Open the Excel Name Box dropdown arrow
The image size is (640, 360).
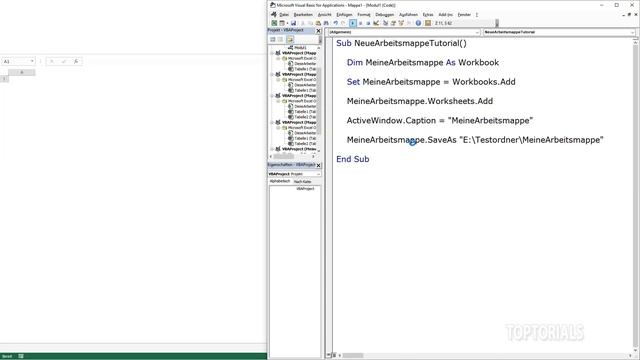(32, 61)
